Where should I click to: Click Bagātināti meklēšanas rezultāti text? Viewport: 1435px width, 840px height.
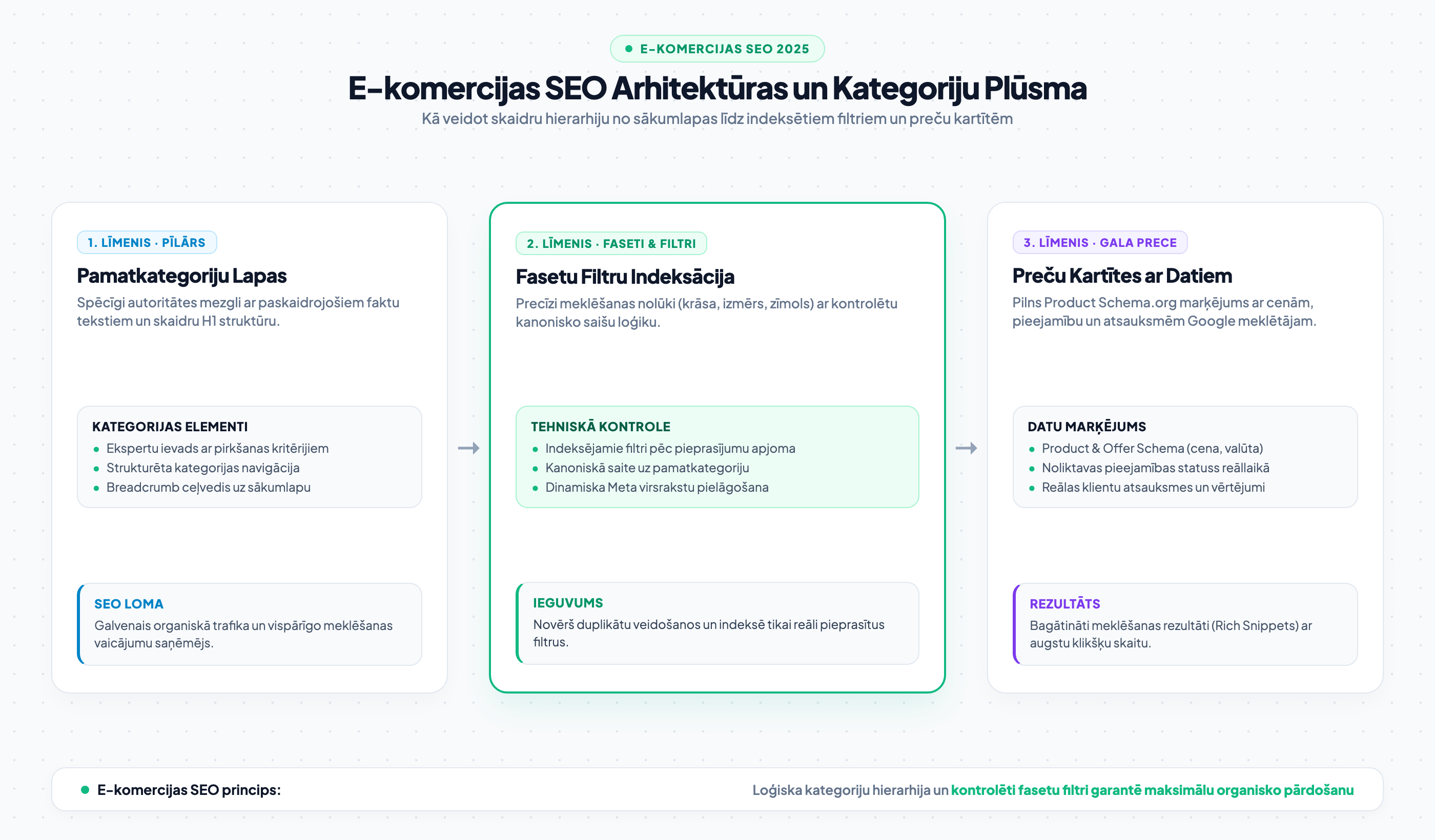[1171, 635]
